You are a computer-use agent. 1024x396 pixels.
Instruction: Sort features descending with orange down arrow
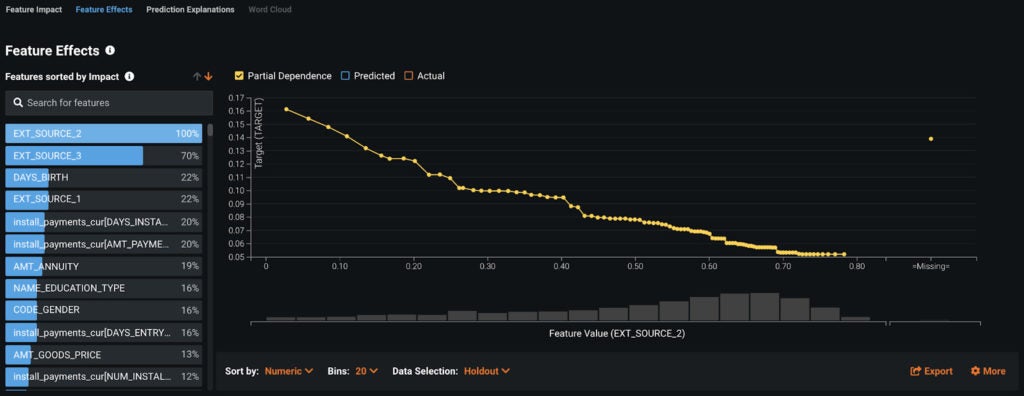click(208, 76)
